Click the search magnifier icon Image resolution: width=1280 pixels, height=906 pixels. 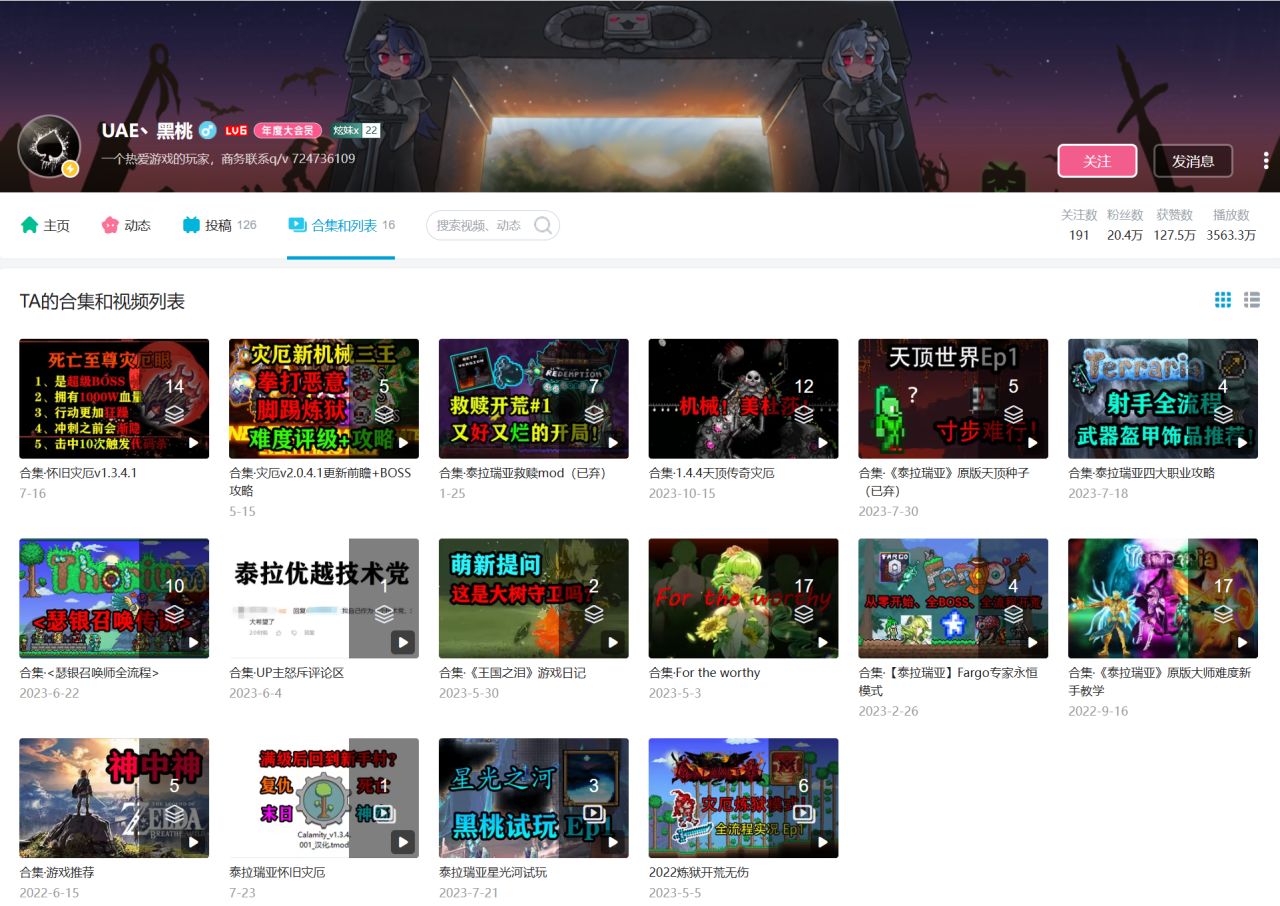tap(543, 225)
